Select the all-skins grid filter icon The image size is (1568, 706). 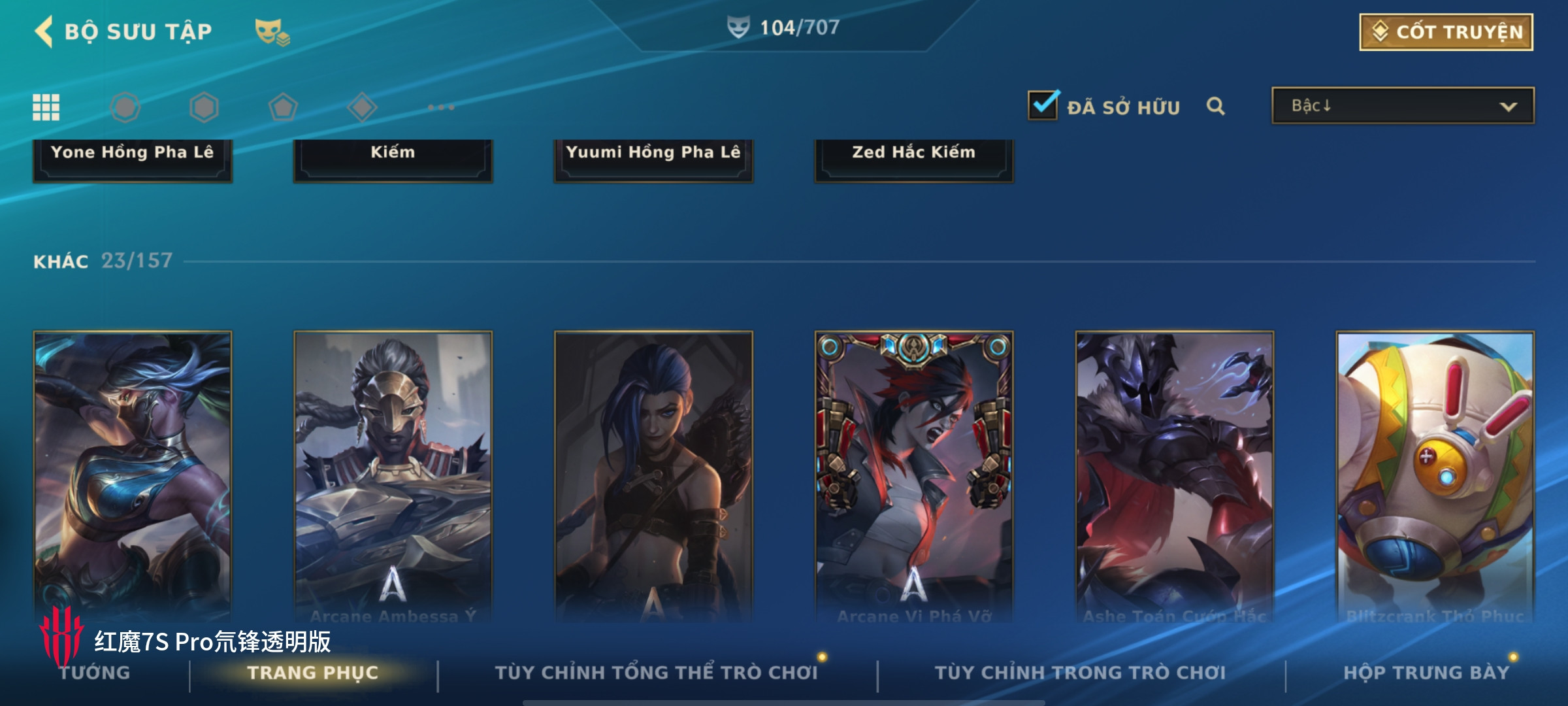[x=46, y=107]
